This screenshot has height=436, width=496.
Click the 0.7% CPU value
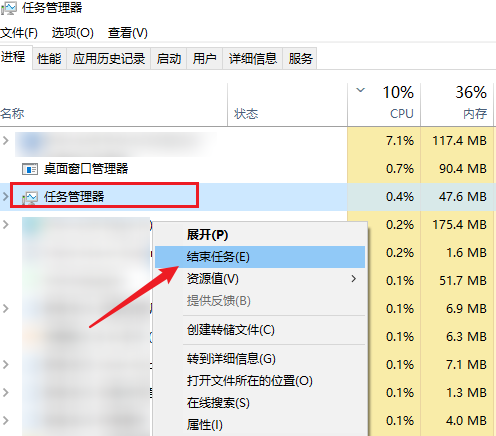[400, 168]
